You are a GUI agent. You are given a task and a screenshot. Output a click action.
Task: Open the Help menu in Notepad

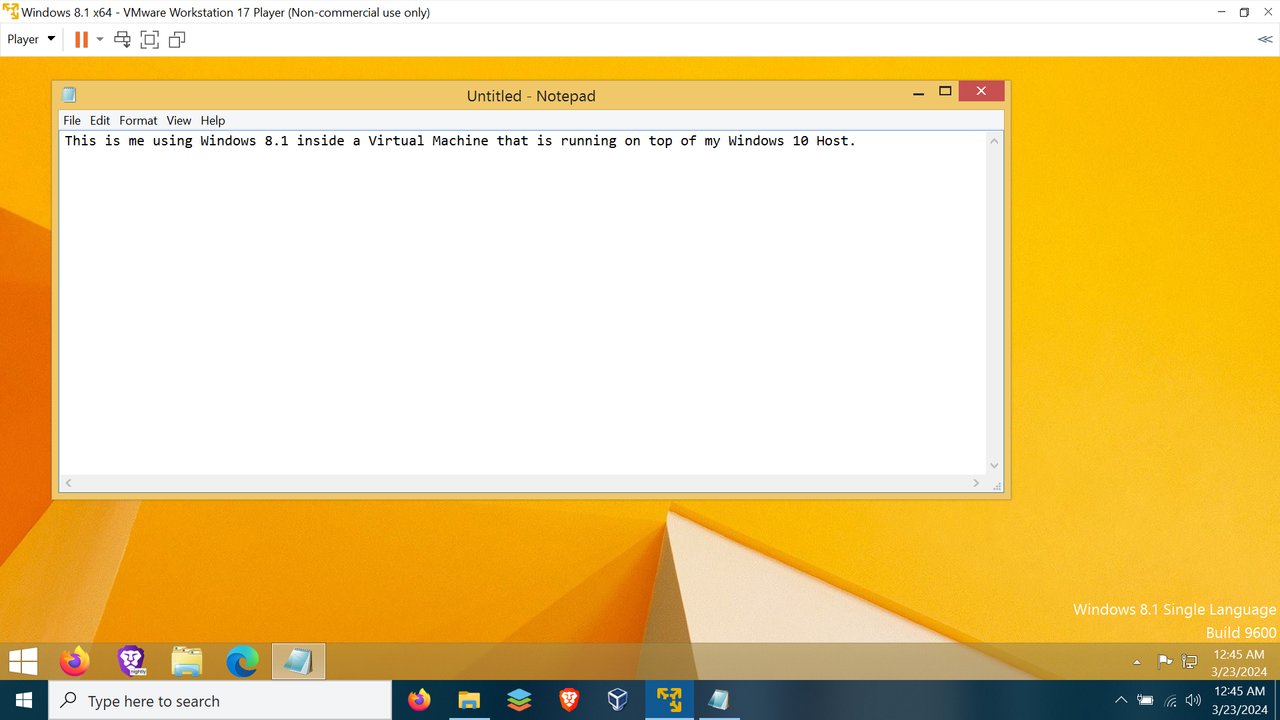pos(213,120)
